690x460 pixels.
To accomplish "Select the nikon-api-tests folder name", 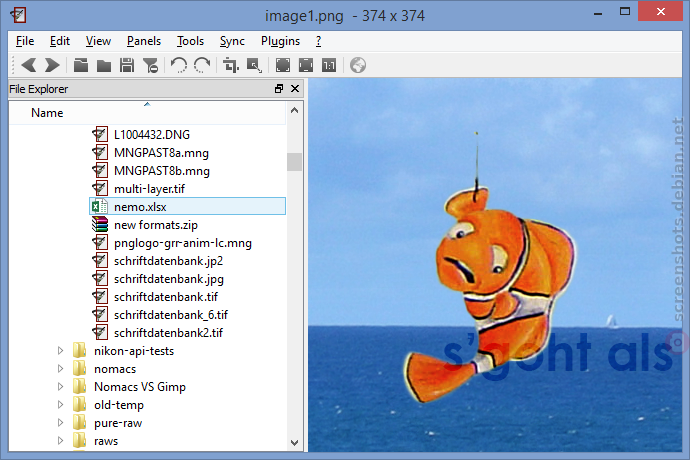I will 134,351.
